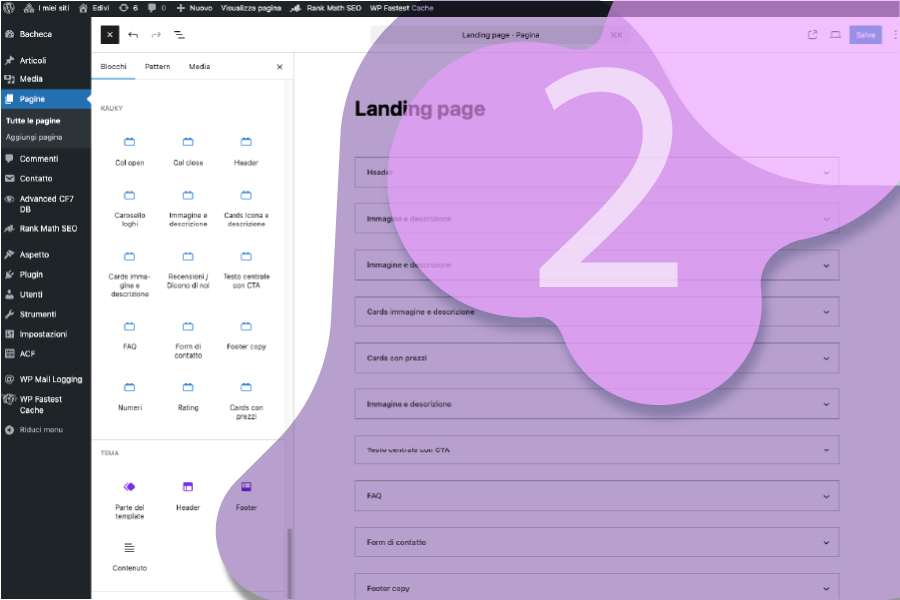Screen dimensions: 900x600
Task: Open the document overview list icon
Action: pos(179,35)
